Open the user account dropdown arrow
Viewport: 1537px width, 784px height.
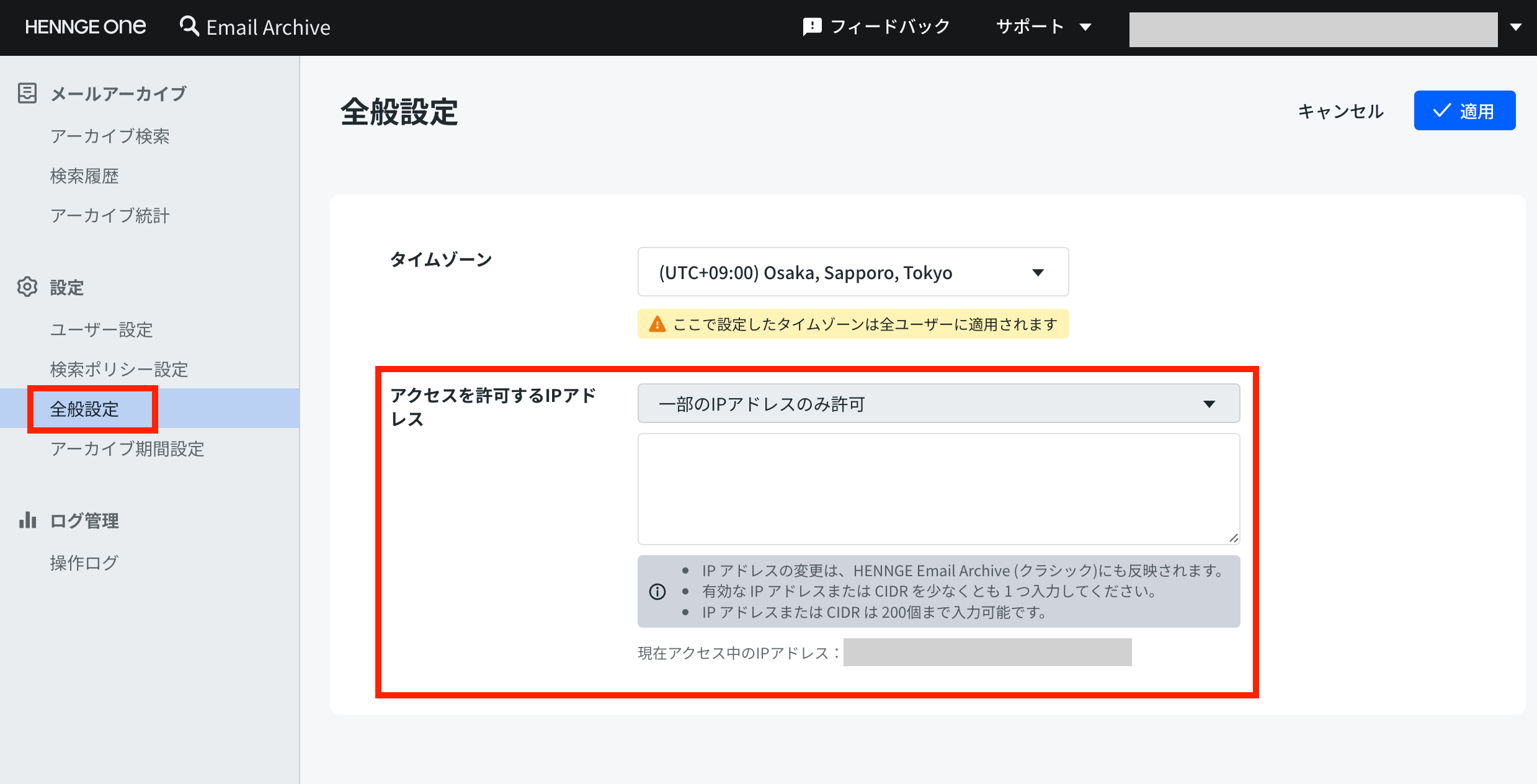coord(1516,27)
